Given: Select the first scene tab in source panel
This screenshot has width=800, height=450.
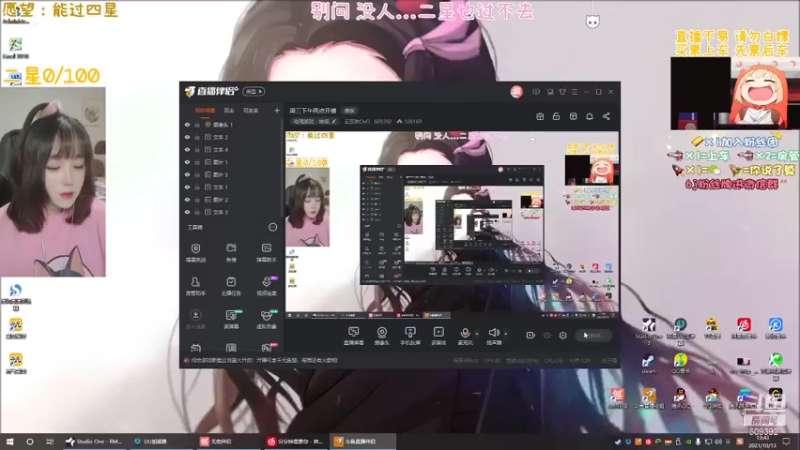Looking at the screenshot, I should click(x=205, y=110).
